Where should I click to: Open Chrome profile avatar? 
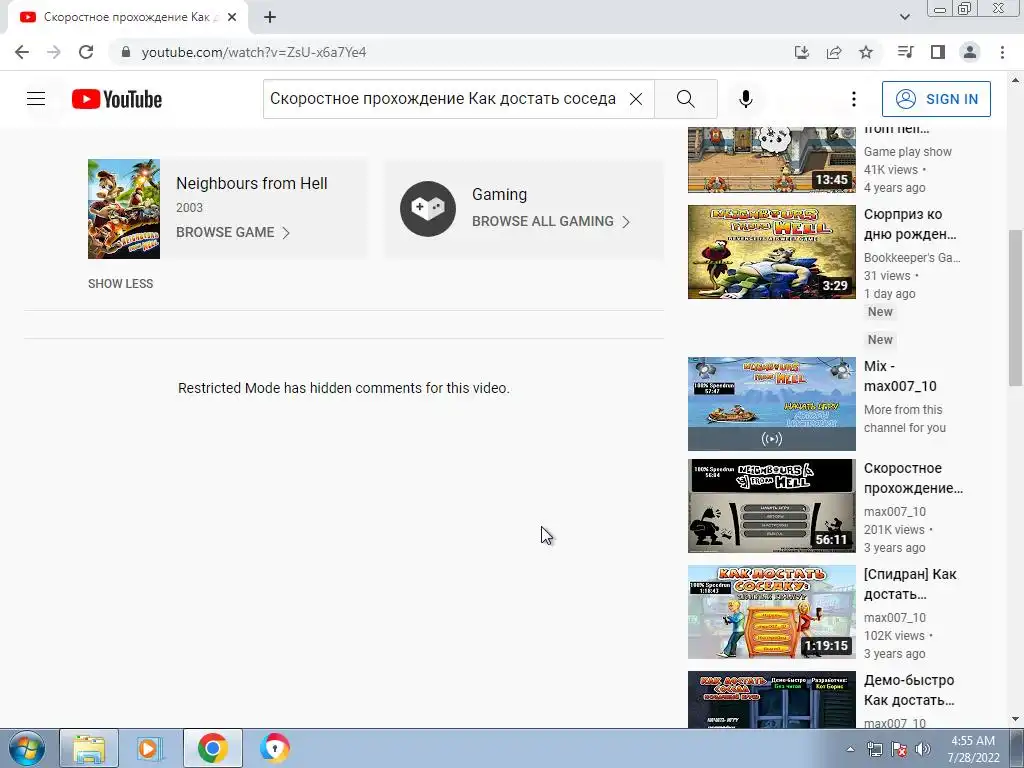(x=970, y=52)
